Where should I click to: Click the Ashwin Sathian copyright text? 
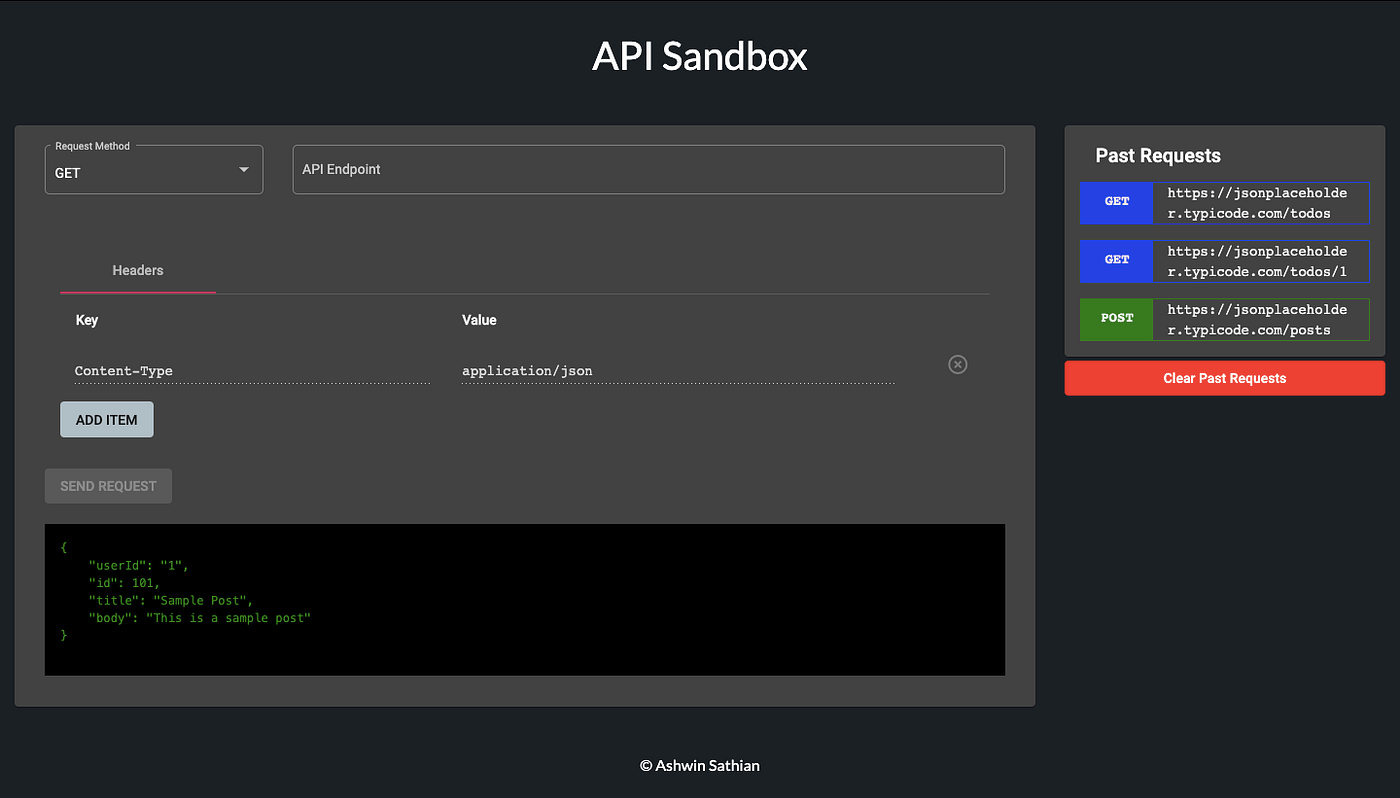(x=699, y=765)
